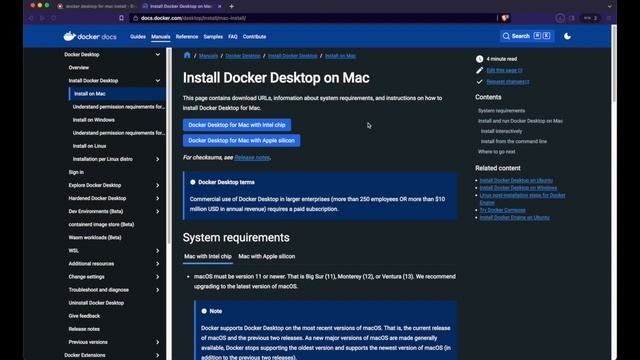Open Overview in the sidebar
Image resolution: width=640 pixels, height=360 pixels.
pyautogui.click(x=78, y=68)
